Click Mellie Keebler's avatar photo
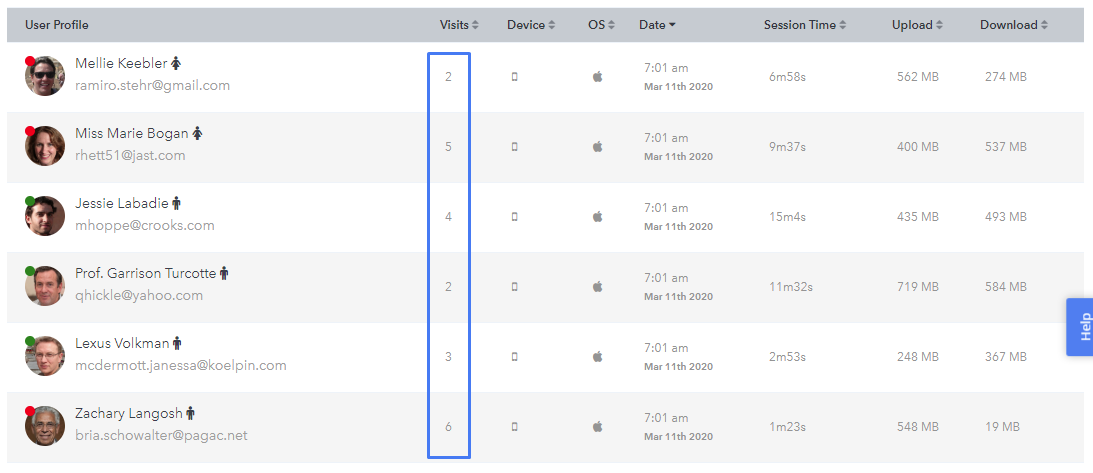This screenshot has height=473, width=1093. [45, 76]
